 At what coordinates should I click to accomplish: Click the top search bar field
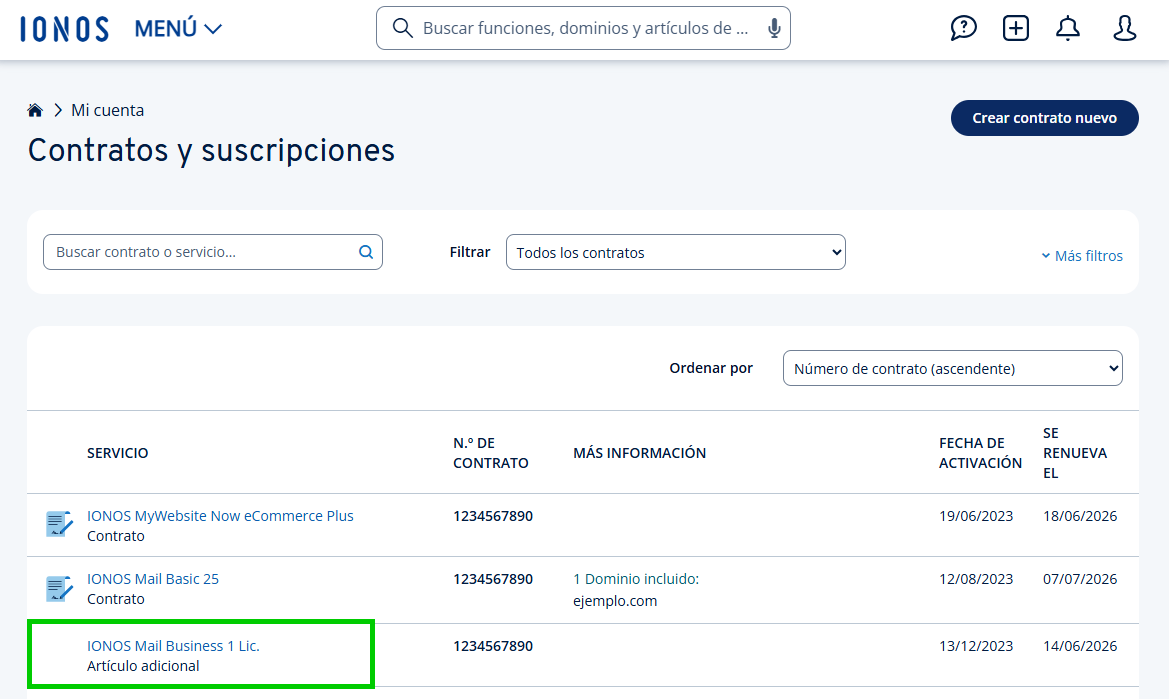[x=583, y=28]
